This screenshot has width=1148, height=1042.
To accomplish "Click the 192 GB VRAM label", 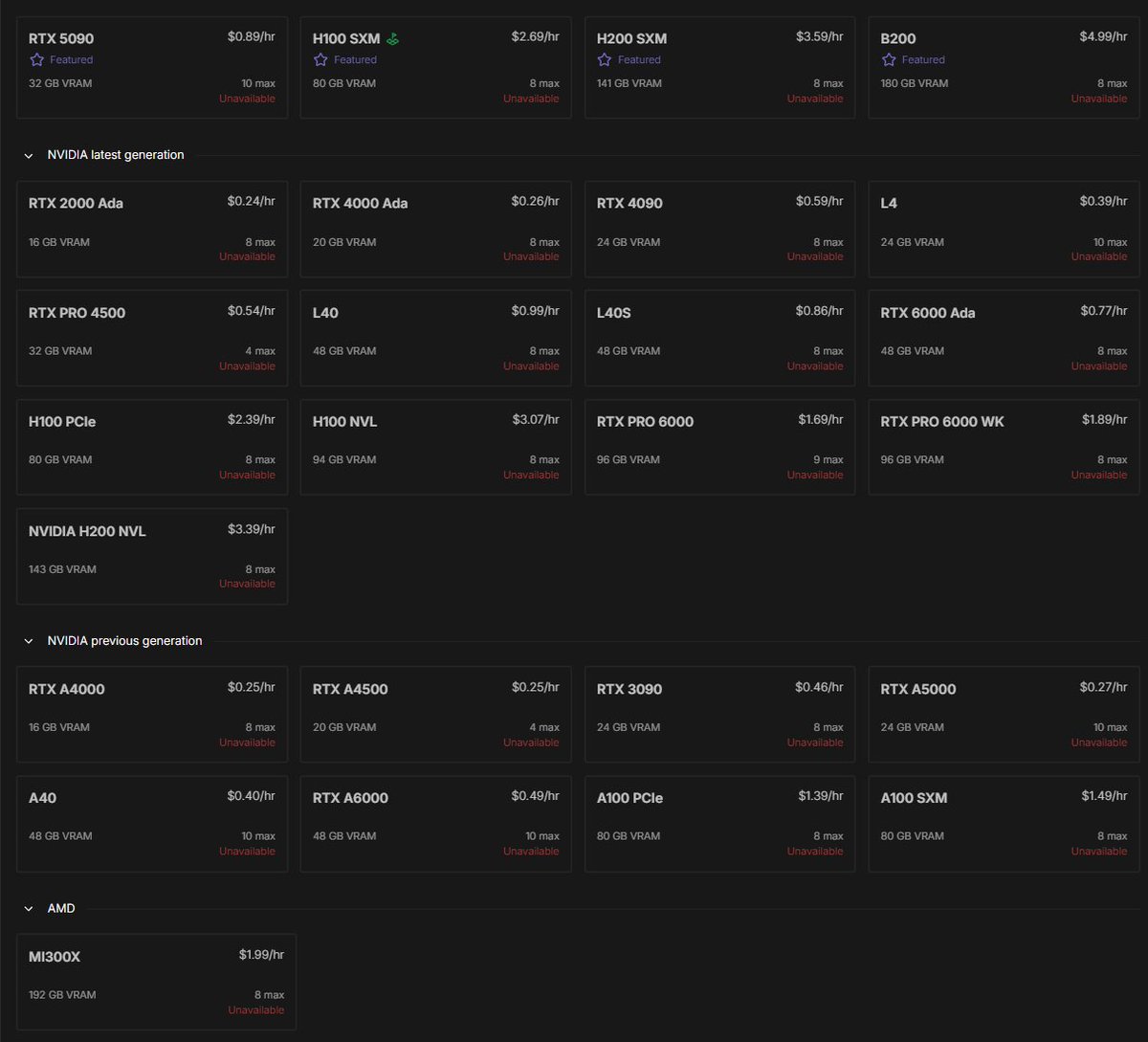I will coord(62,995).
